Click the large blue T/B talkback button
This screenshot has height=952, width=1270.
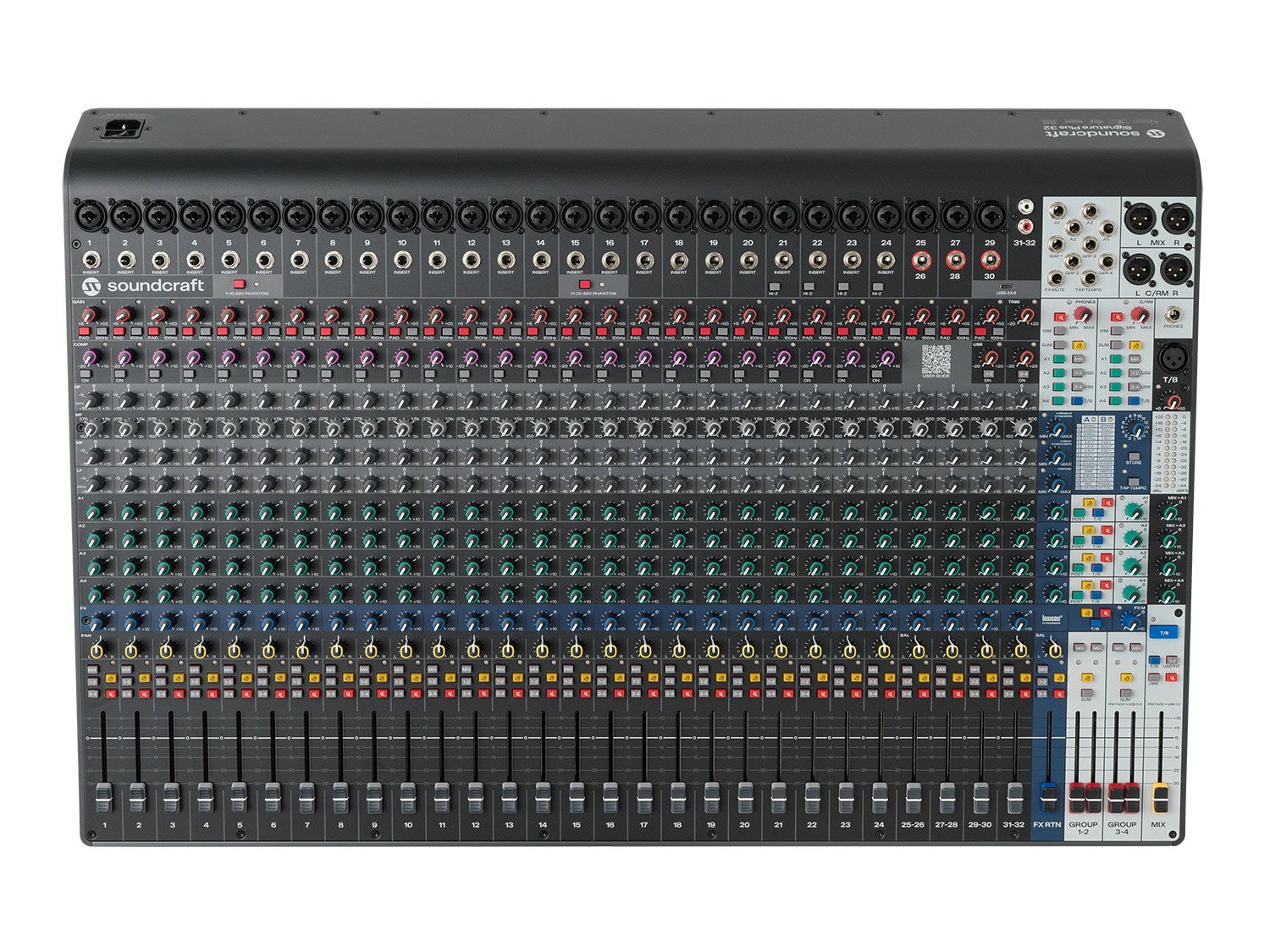click(1163, 633)
